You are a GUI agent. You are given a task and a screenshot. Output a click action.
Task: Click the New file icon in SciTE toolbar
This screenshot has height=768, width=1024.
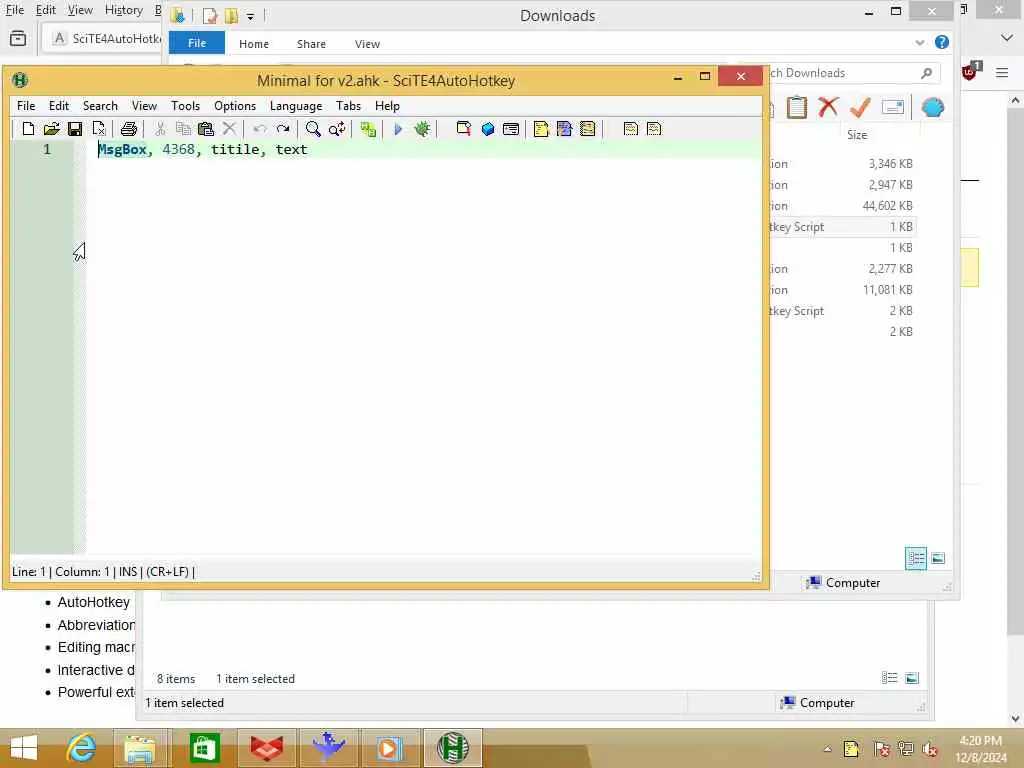coord(28,129)
